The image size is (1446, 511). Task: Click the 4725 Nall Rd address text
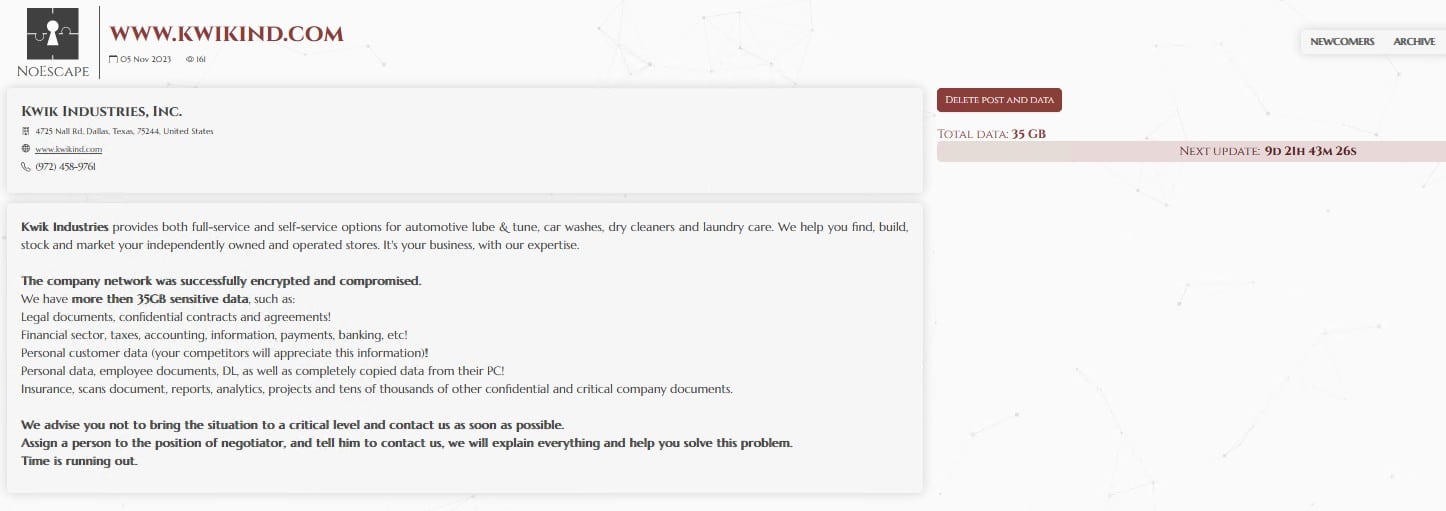click(x=124, y=131)
